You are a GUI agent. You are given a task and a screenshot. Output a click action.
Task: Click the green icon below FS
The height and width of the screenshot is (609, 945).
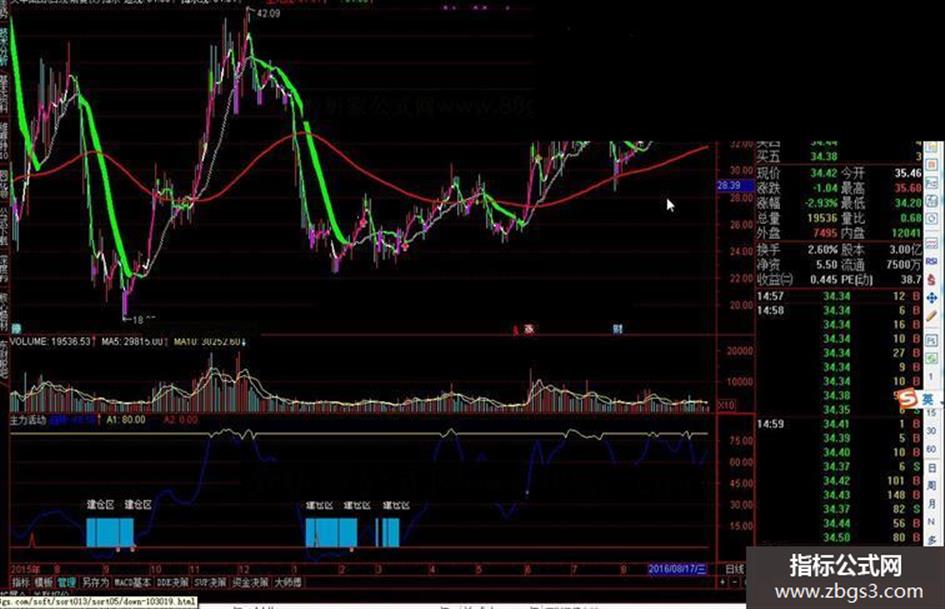932,359
